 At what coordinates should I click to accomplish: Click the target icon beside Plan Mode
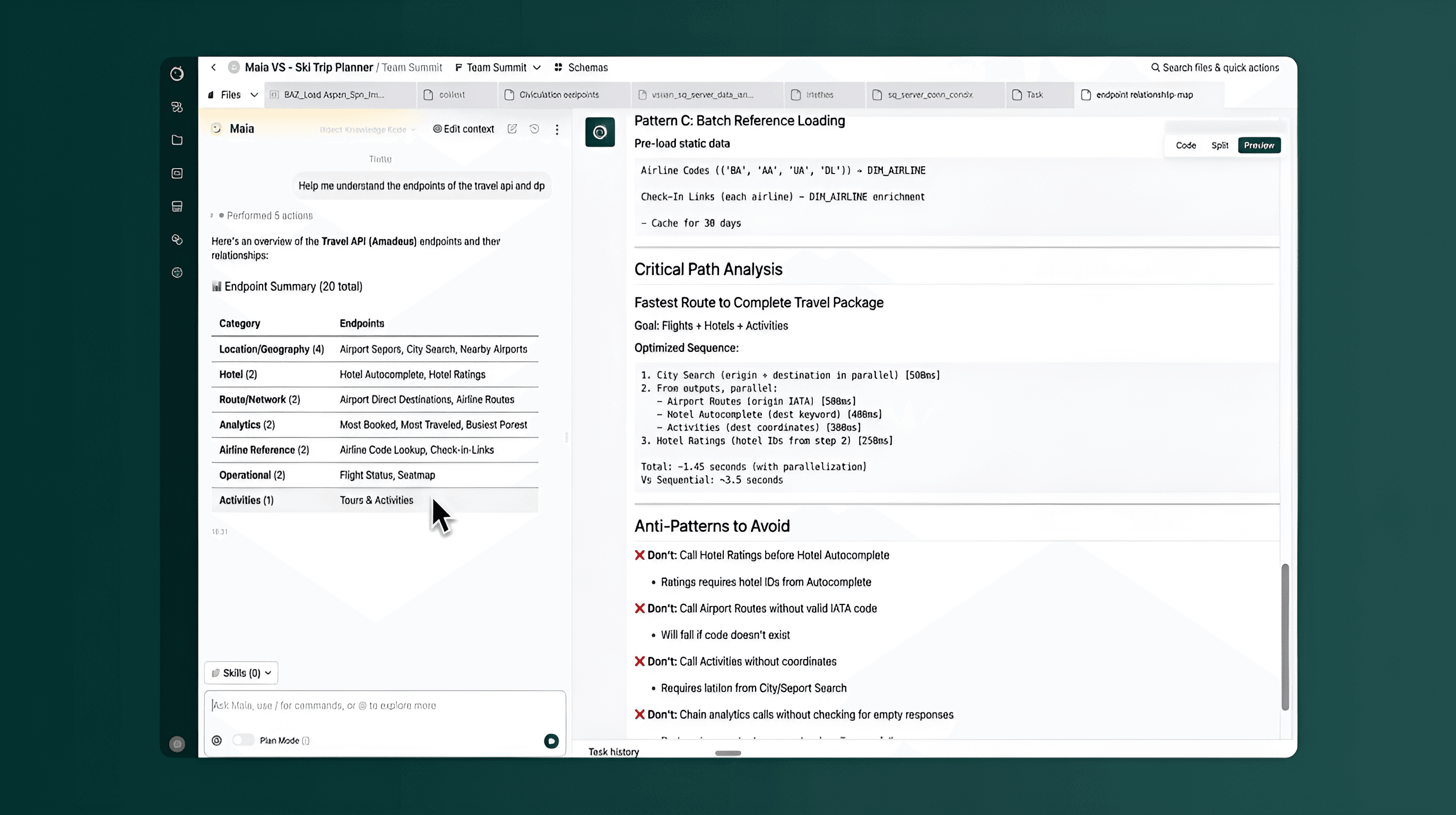(216, 740)
